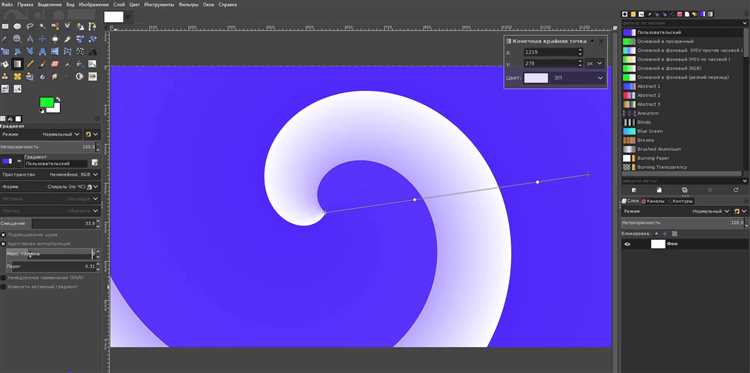
Task: Select the Pencil tool
Action: click(x=30, y=64)
